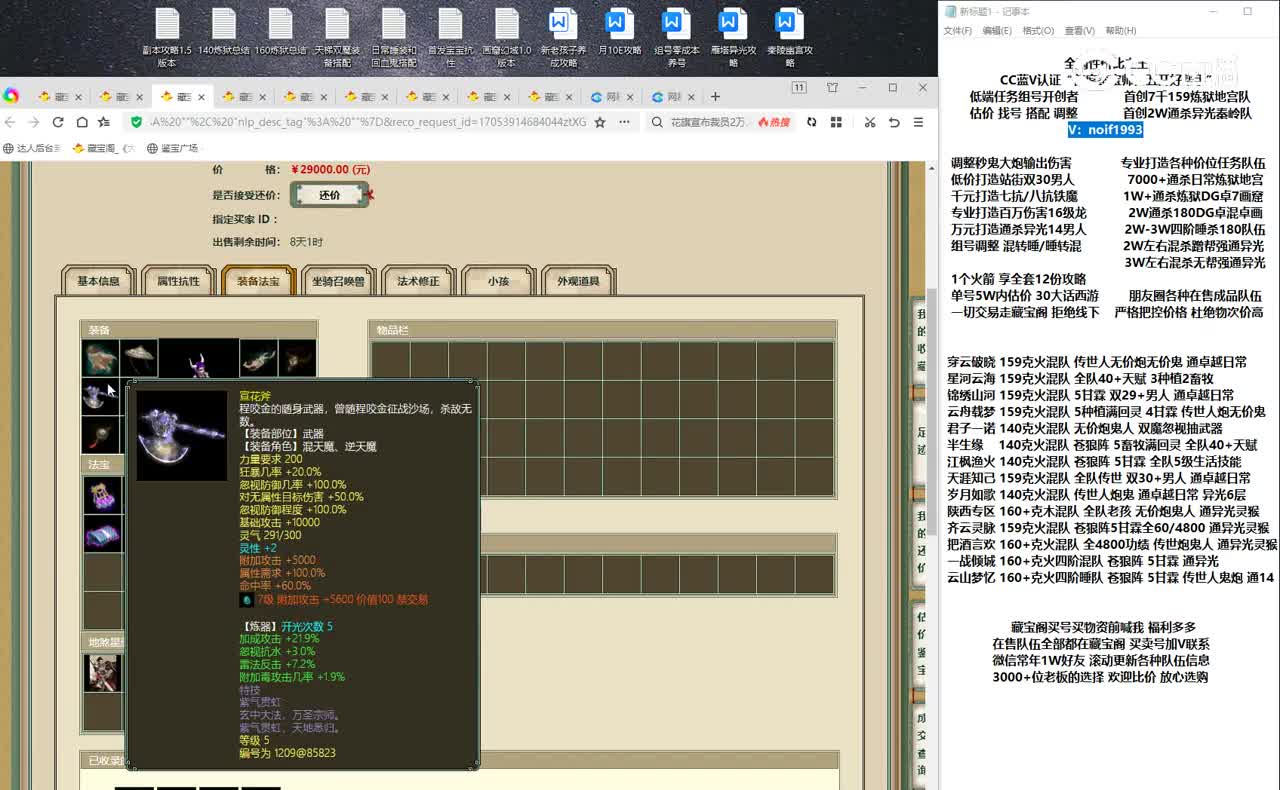
Task: Open the 组号零成本养号 Word document
Action: 677,37
